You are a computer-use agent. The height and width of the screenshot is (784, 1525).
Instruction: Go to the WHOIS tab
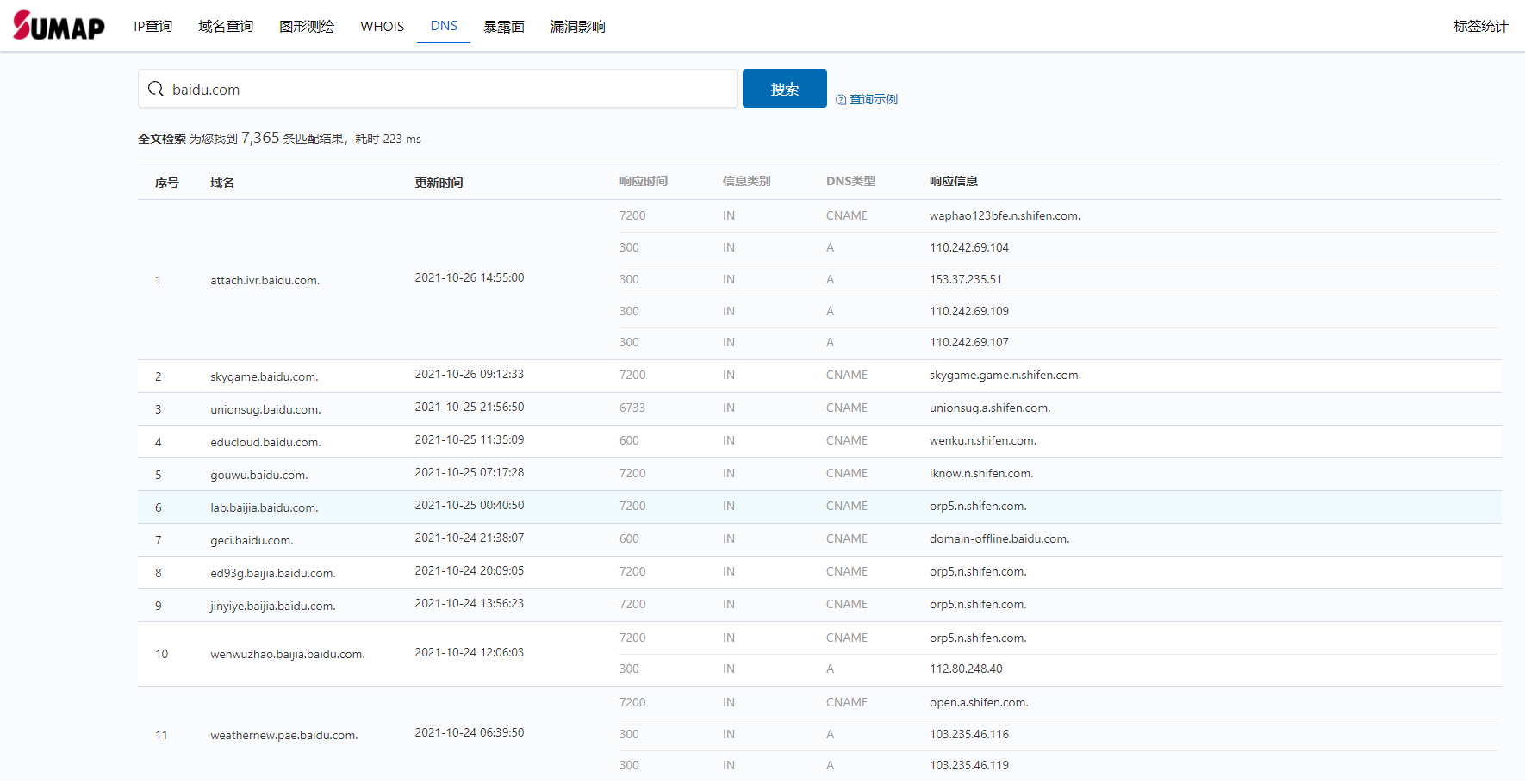(382, 27)
